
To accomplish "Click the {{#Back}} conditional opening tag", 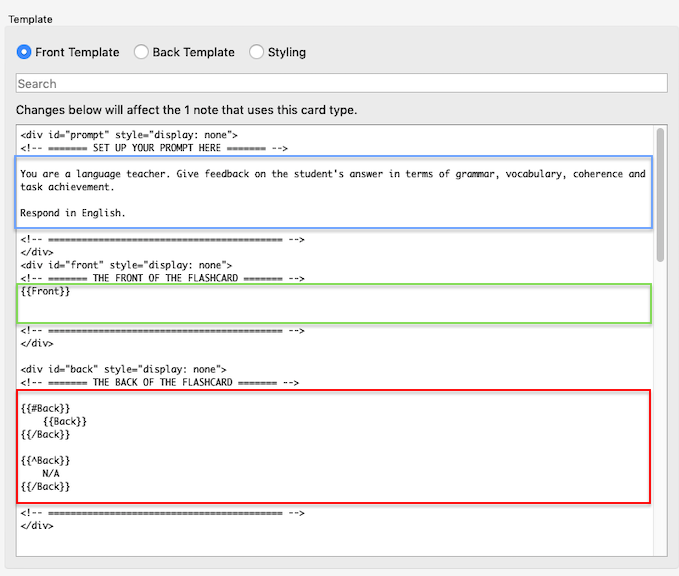I will pyautogui.click(x=45, y=408).
